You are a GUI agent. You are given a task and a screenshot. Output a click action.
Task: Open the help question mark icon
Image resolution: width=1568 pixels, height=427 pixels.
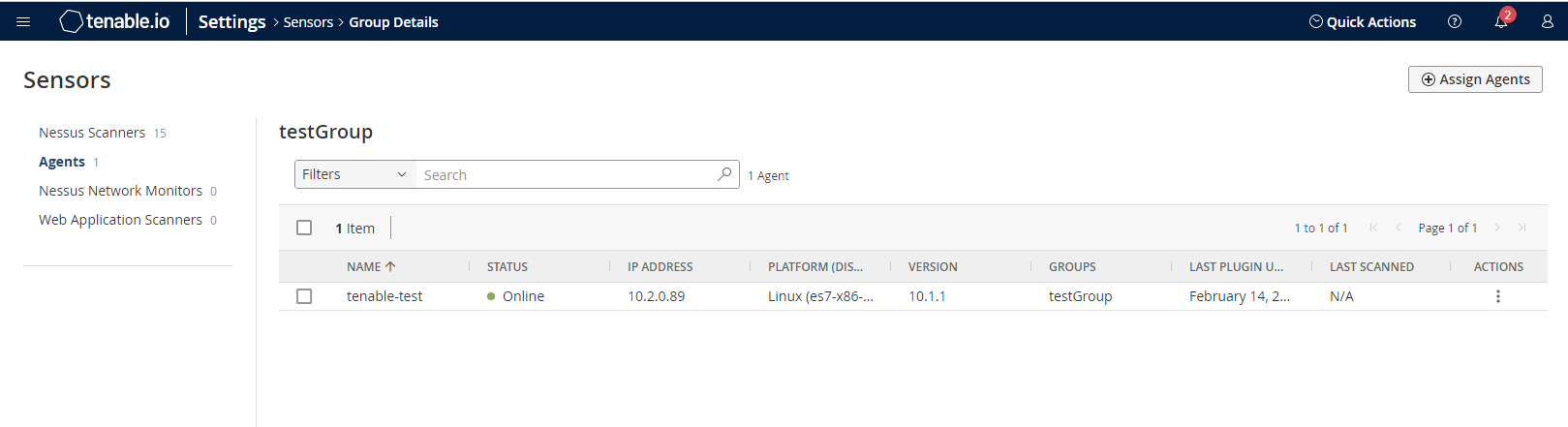pos(1455,21)
